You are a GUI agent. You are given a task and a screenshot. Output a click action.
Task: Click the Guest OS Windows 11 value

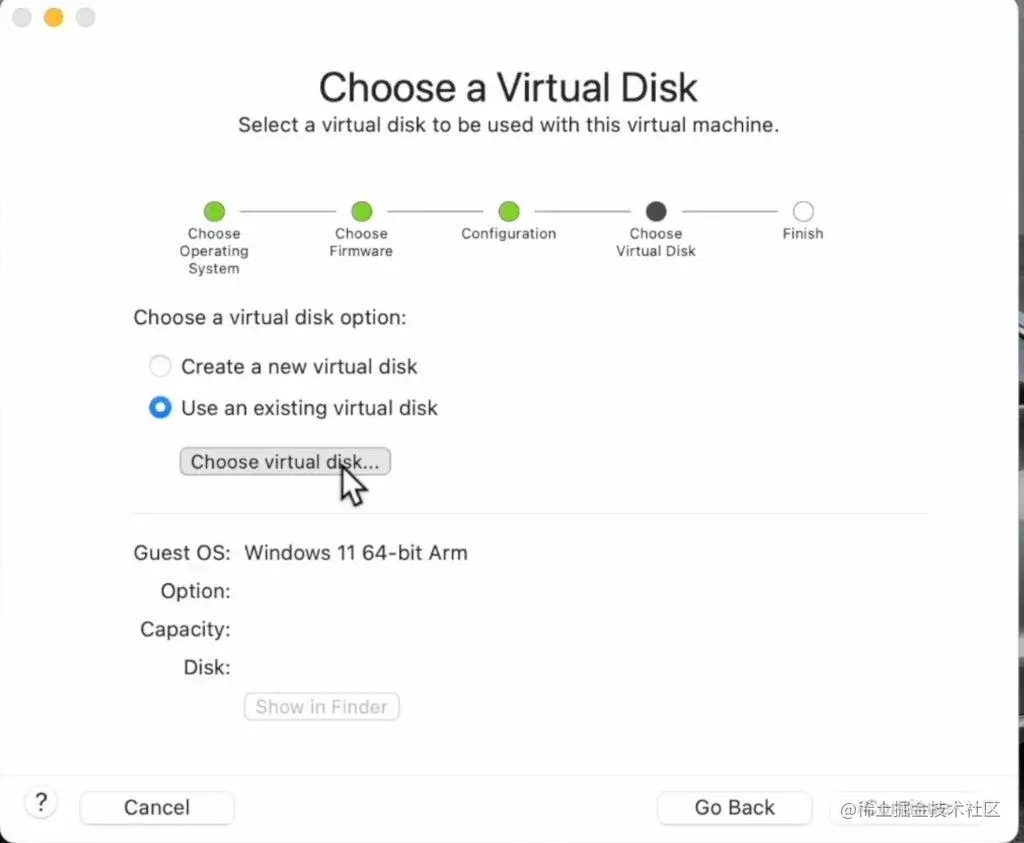point(355,552)
